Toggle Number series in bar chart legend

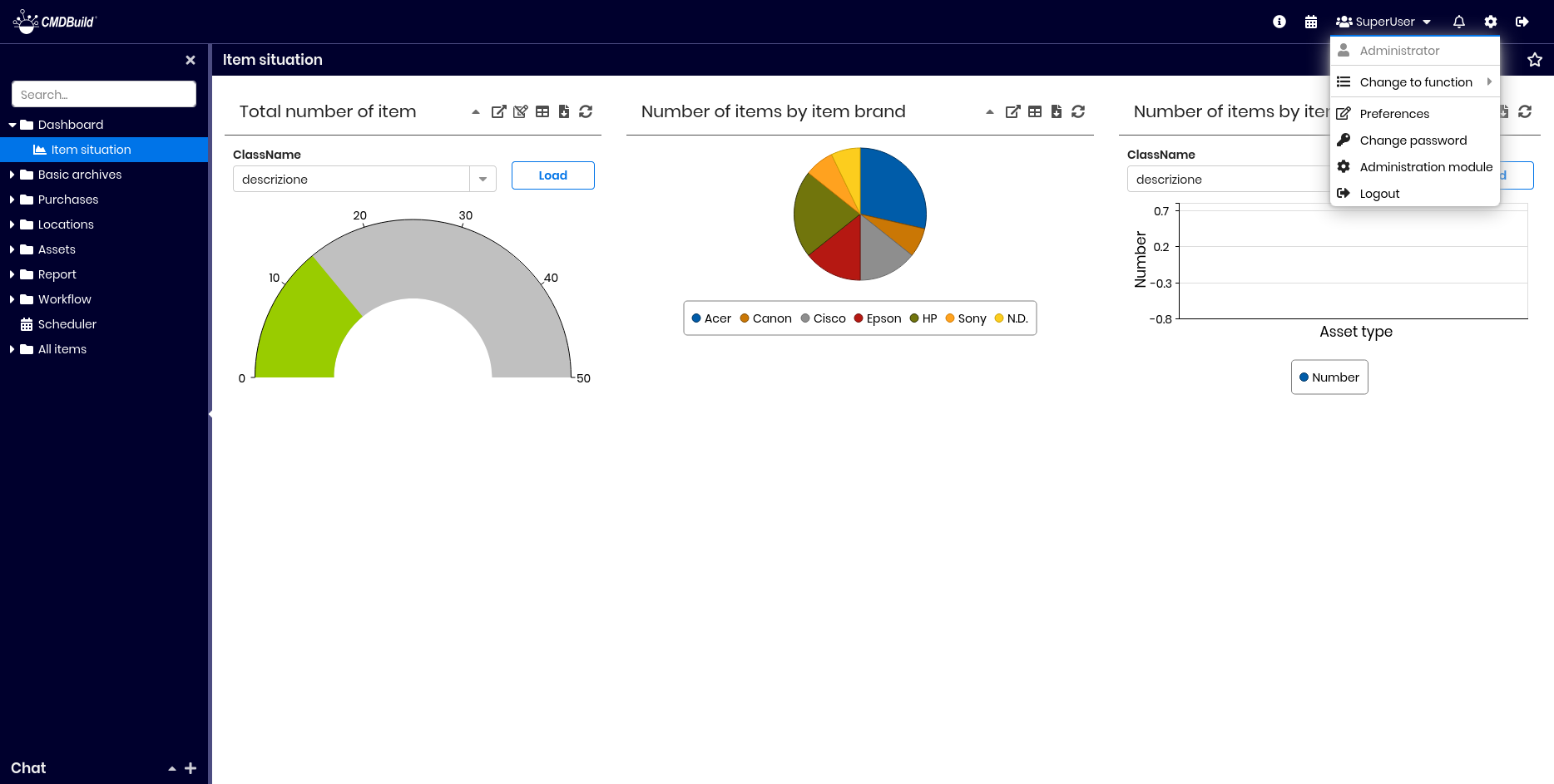(1329, 377)
